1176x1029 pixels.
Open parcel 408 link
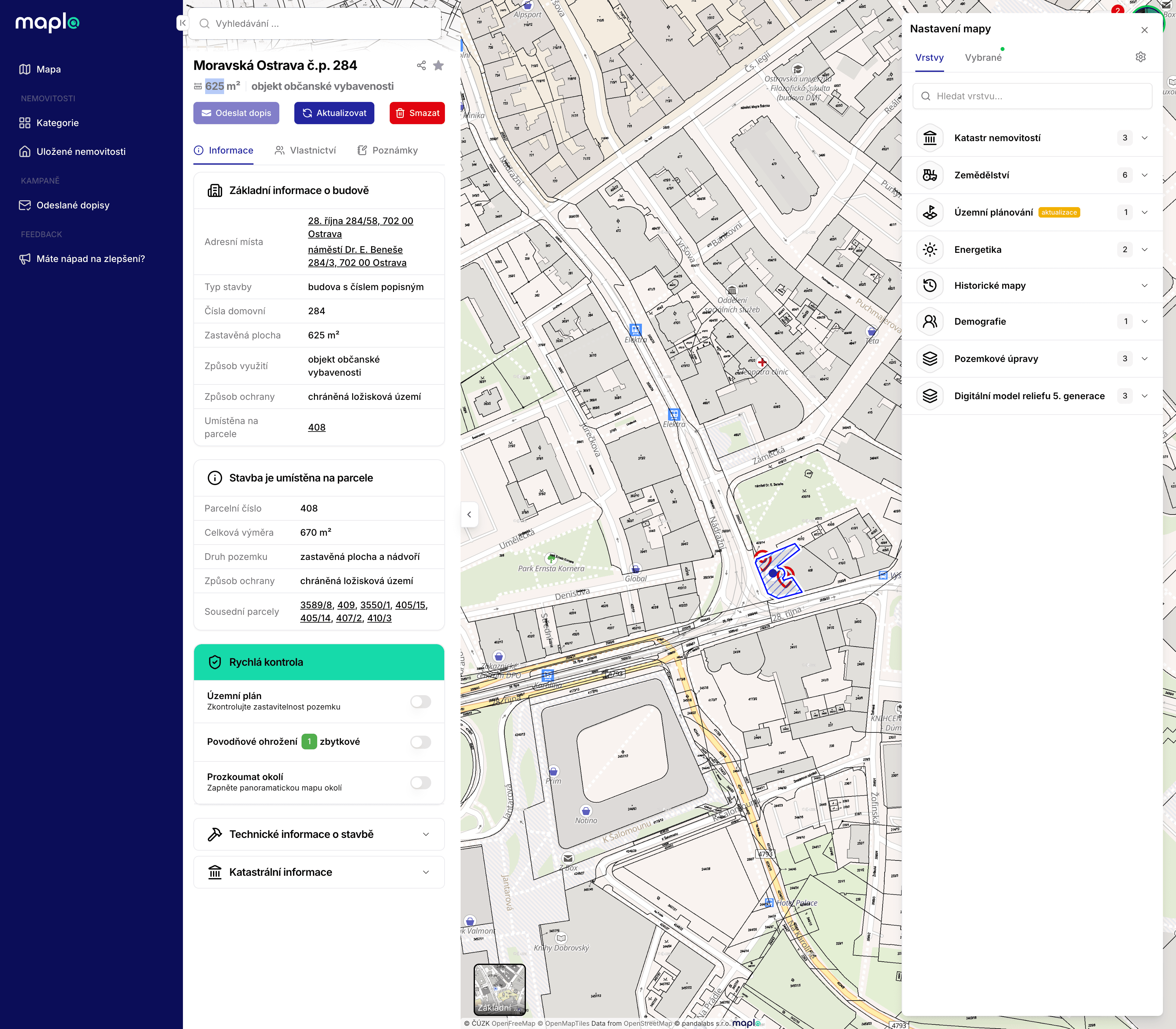[317, 427]
